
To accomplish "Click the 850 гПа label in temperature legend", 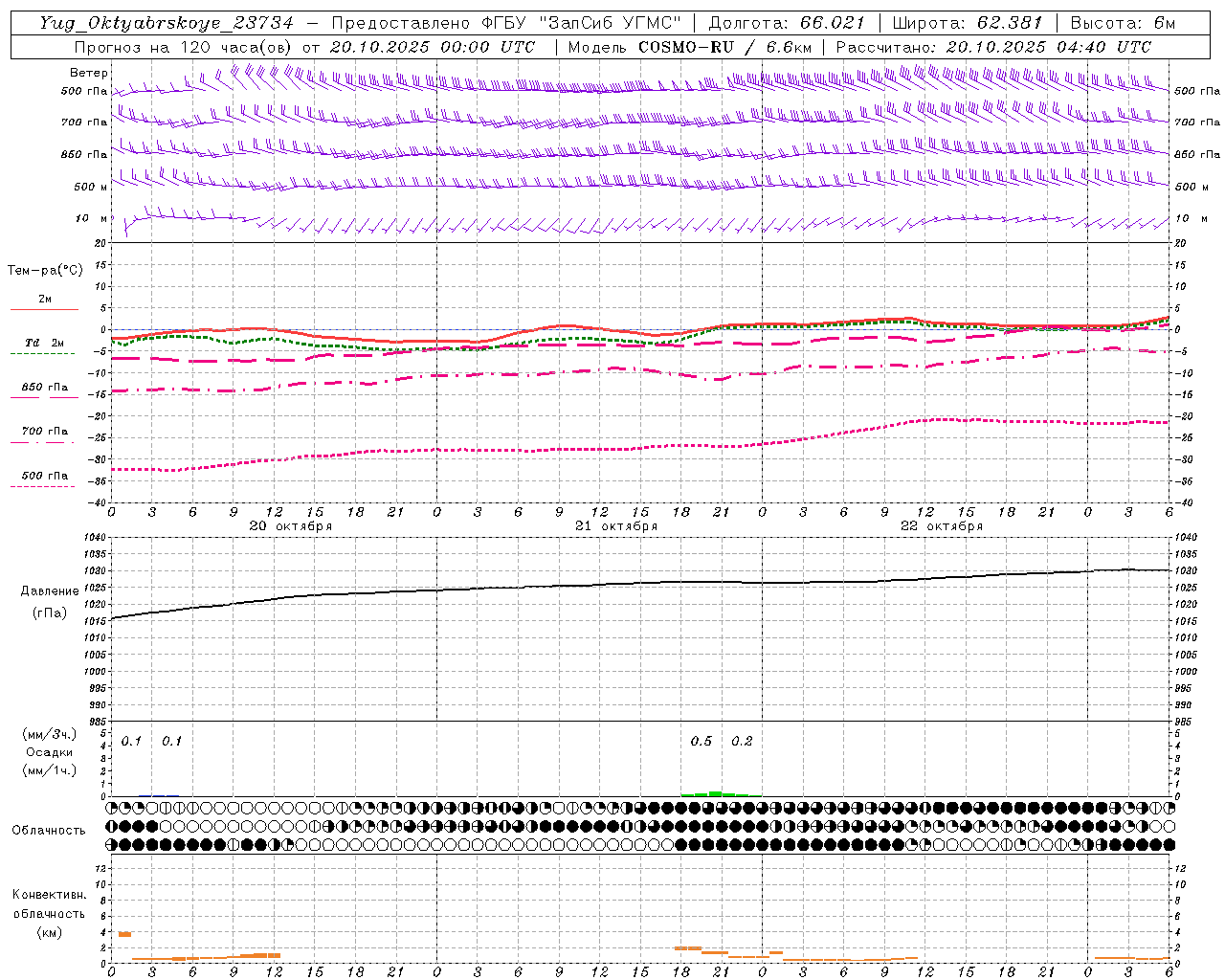I will click(45, 388).
